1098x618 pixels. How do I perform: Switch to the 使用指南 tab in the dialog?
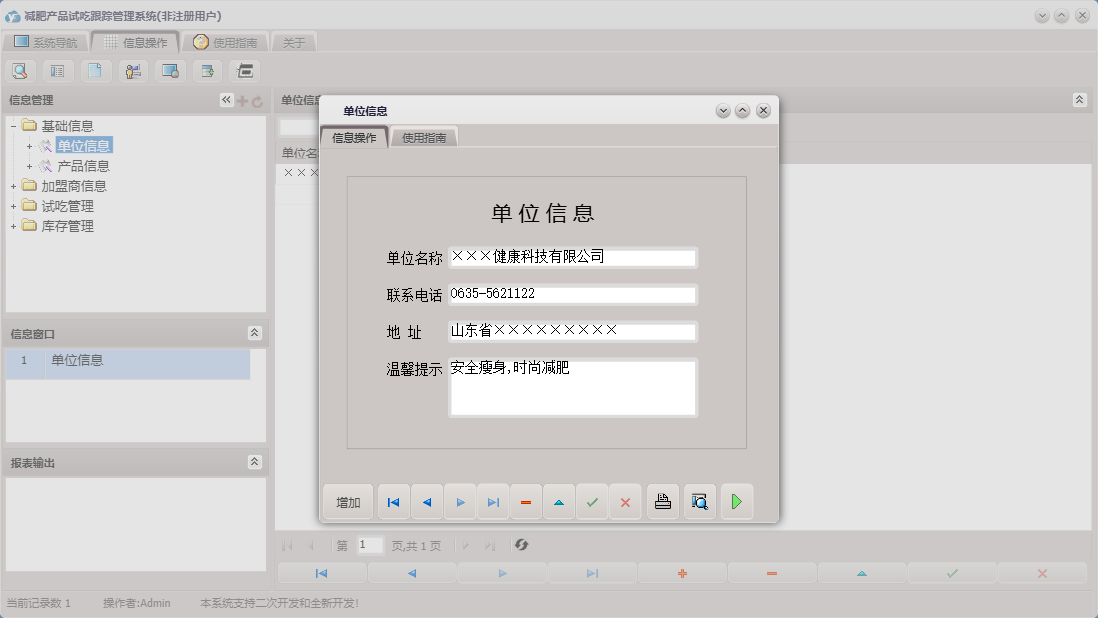423,136
